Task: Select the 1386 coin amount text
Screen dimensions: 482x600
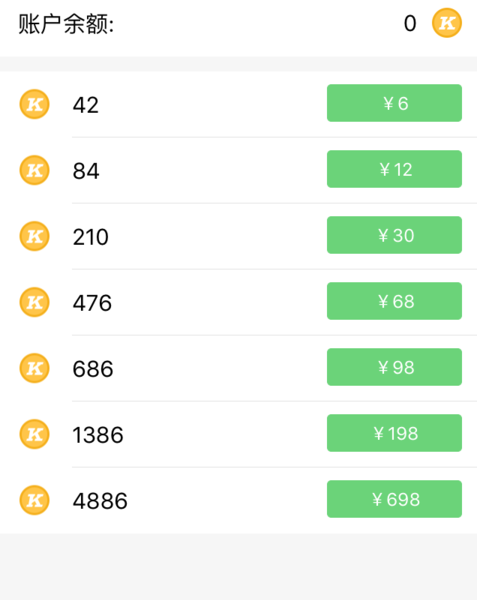Action: (x=98, y=435)
